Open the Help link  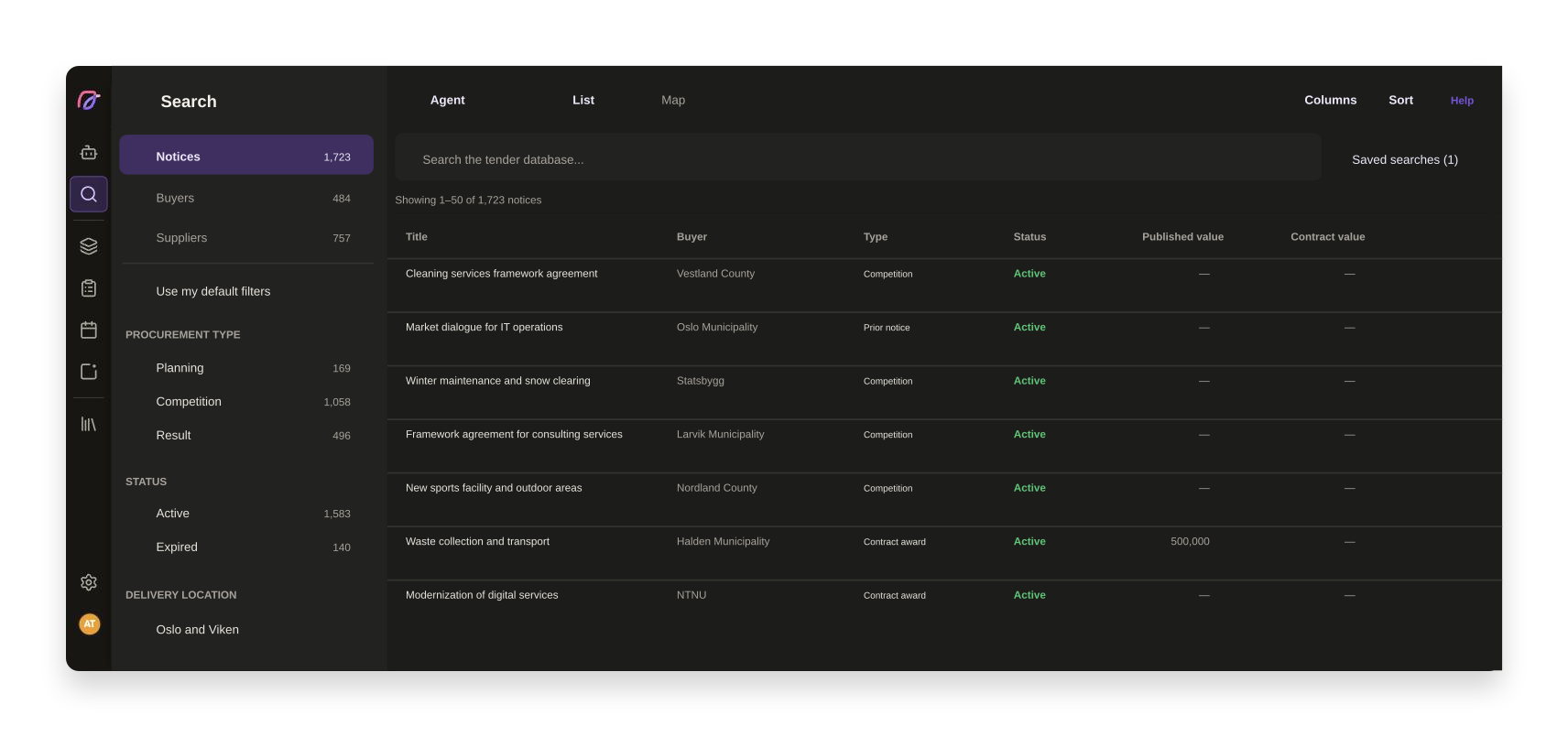point(1463,101)
